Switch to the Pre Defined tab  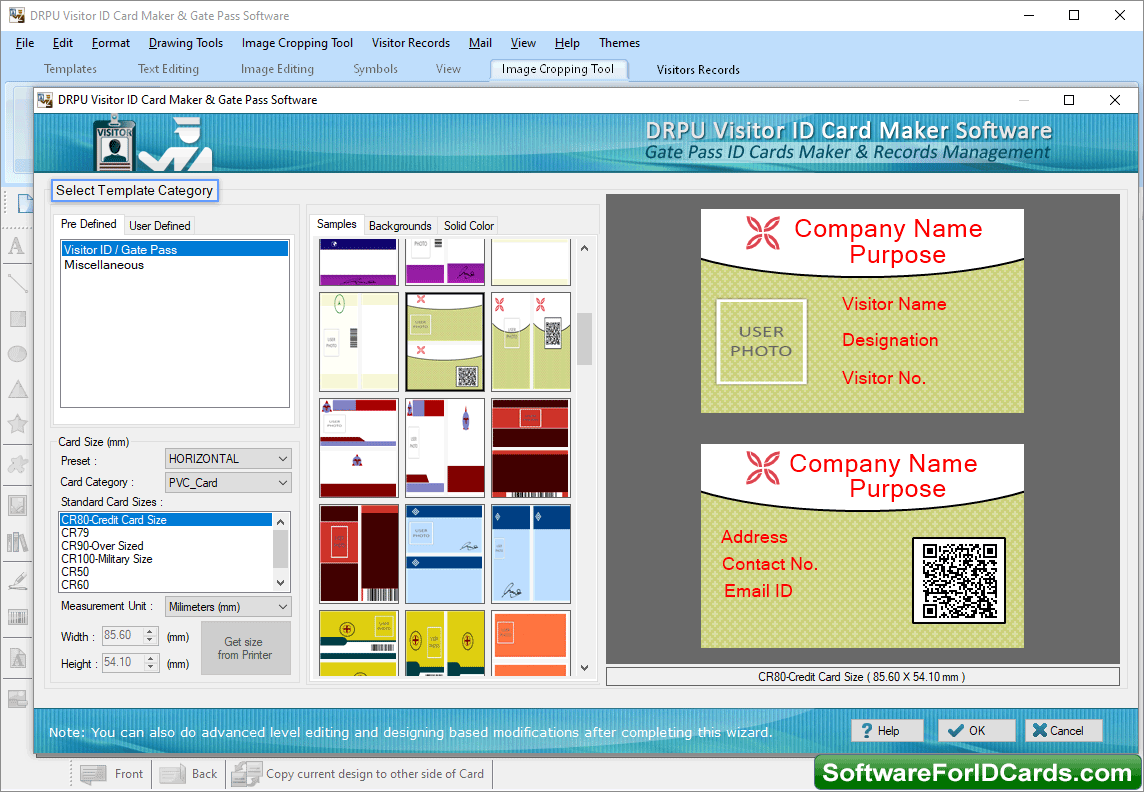[88, 225]
